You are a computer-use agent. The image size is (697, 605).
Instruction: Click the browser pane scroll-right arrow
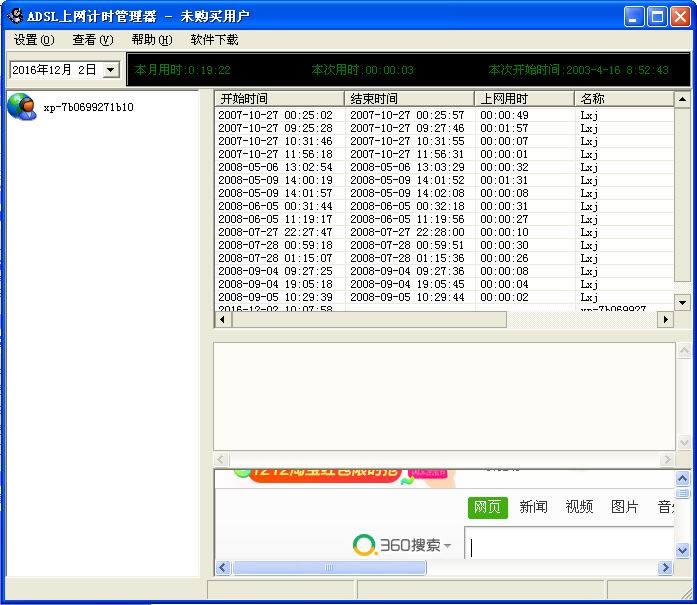click(x=665, y=568)
